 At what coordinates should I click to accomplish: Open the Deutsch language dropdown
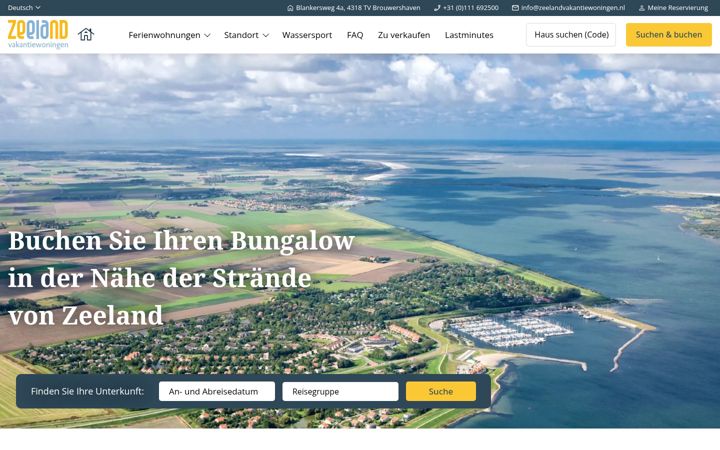click(24, 8)
